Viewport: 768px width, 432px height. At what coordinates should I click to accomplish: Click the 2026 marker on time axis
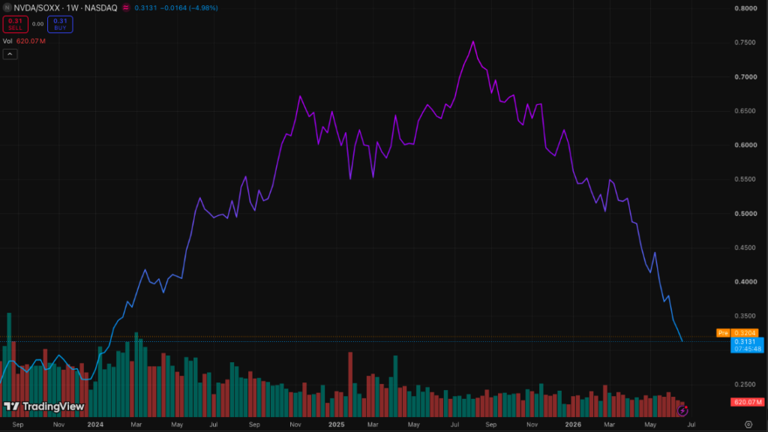pyautogui.click(x=573, y=425)
